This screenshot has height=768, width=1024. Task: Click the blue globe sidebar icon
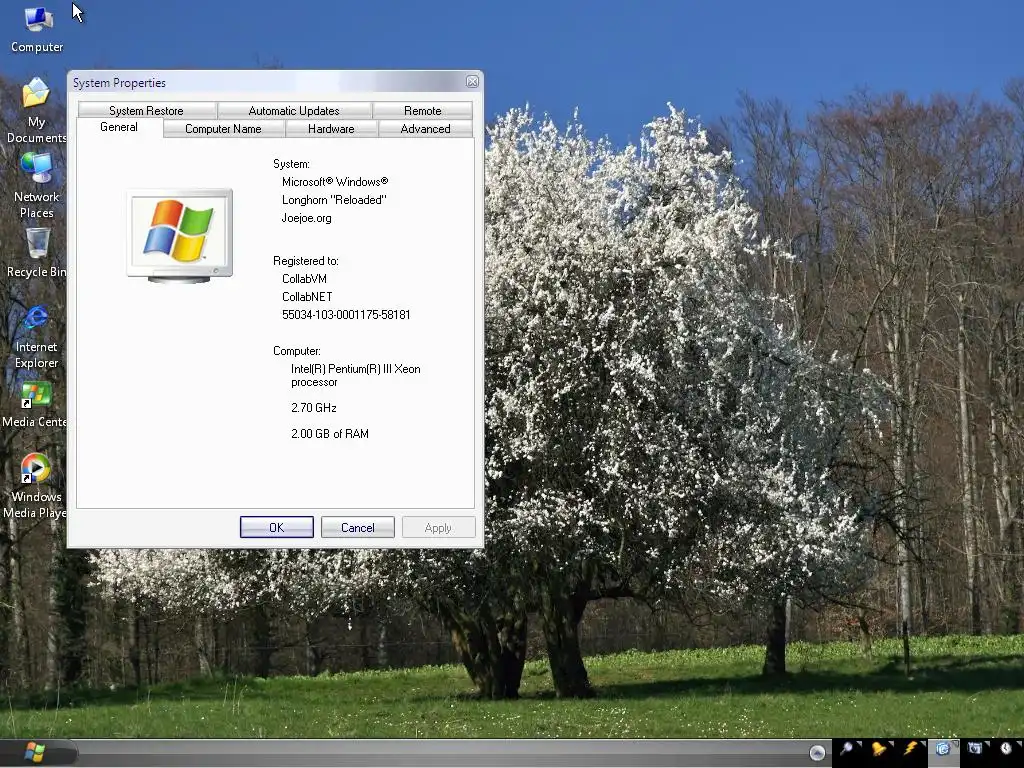pyautogui.click(x=942, y=748)
